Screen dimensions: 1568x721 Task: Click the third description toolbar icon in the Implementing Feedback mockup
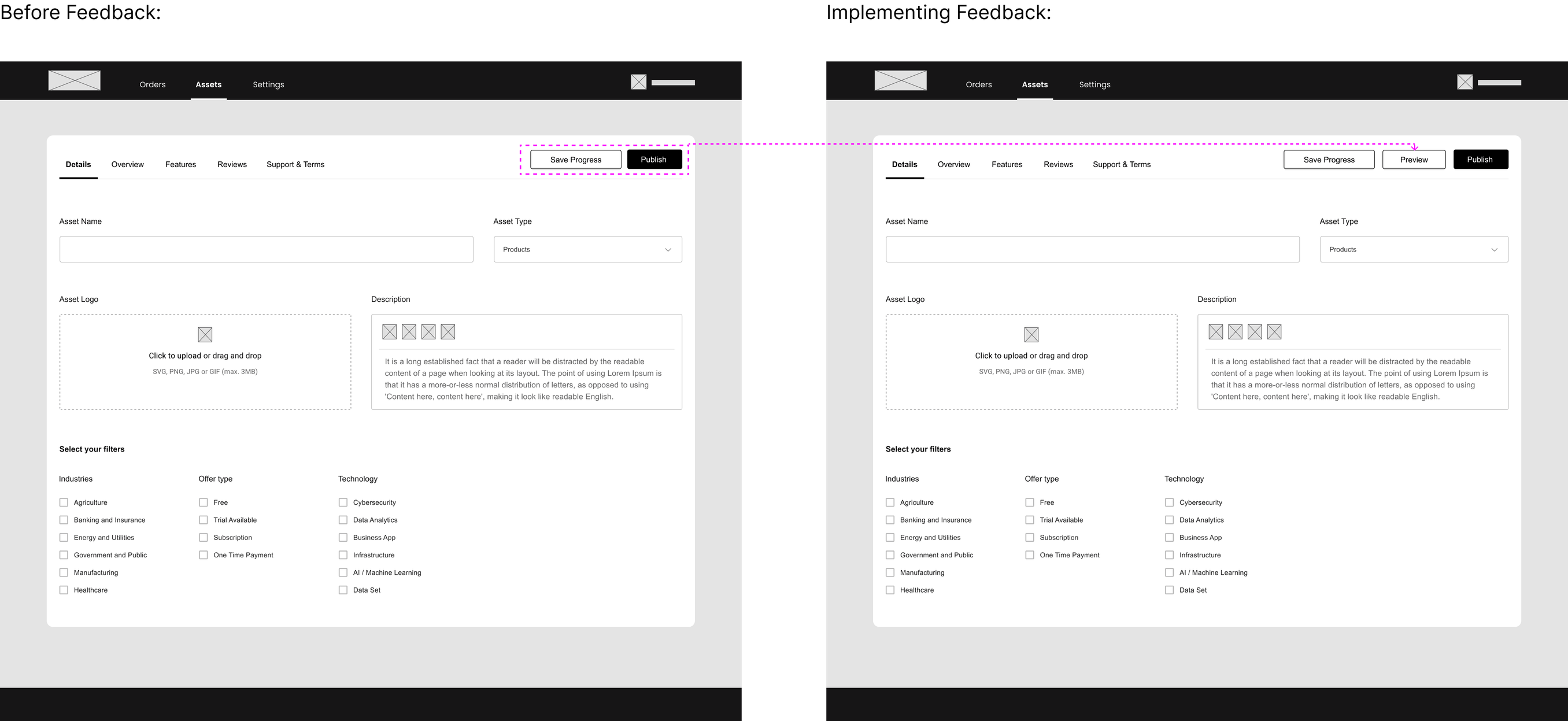coord(1255,332)
